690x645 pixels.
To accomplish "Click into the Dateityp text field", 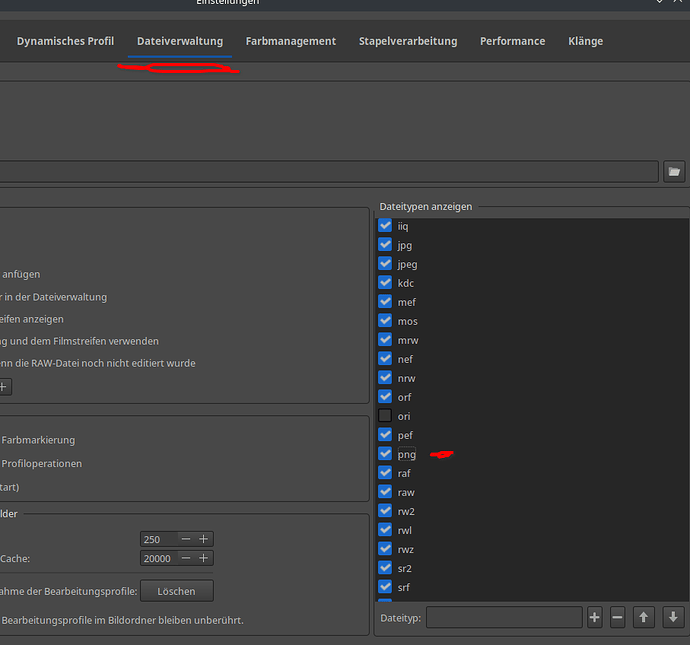I will [504, 618].
